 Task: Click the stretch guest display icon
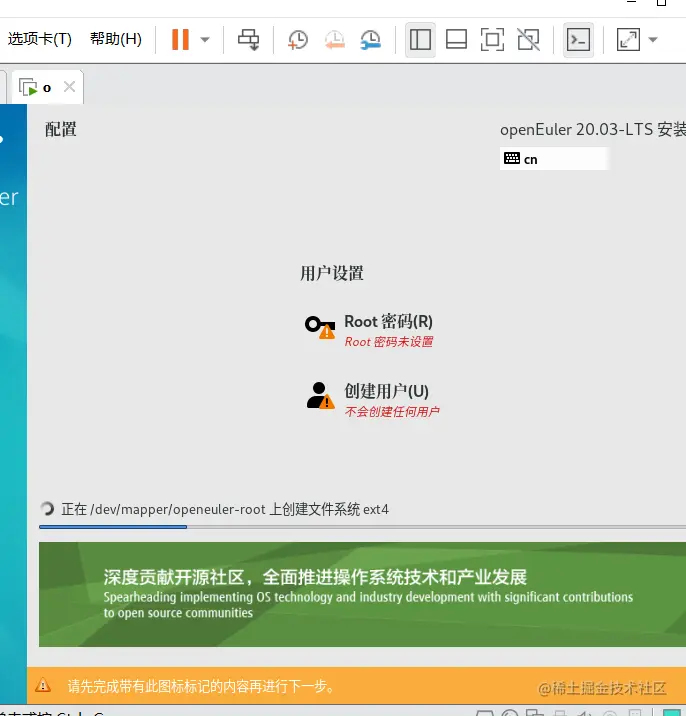pyautogui.click(x=628, y=40)
